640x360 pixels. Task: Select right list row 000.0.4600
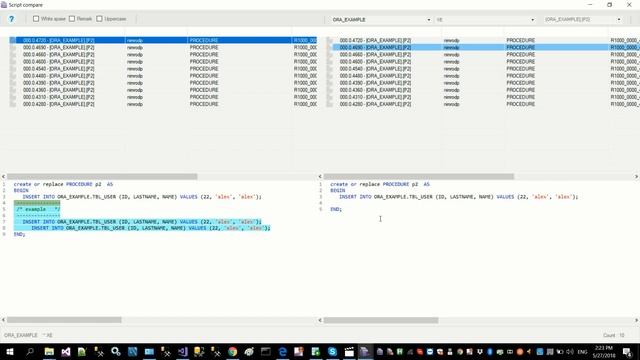coord(483,62)
